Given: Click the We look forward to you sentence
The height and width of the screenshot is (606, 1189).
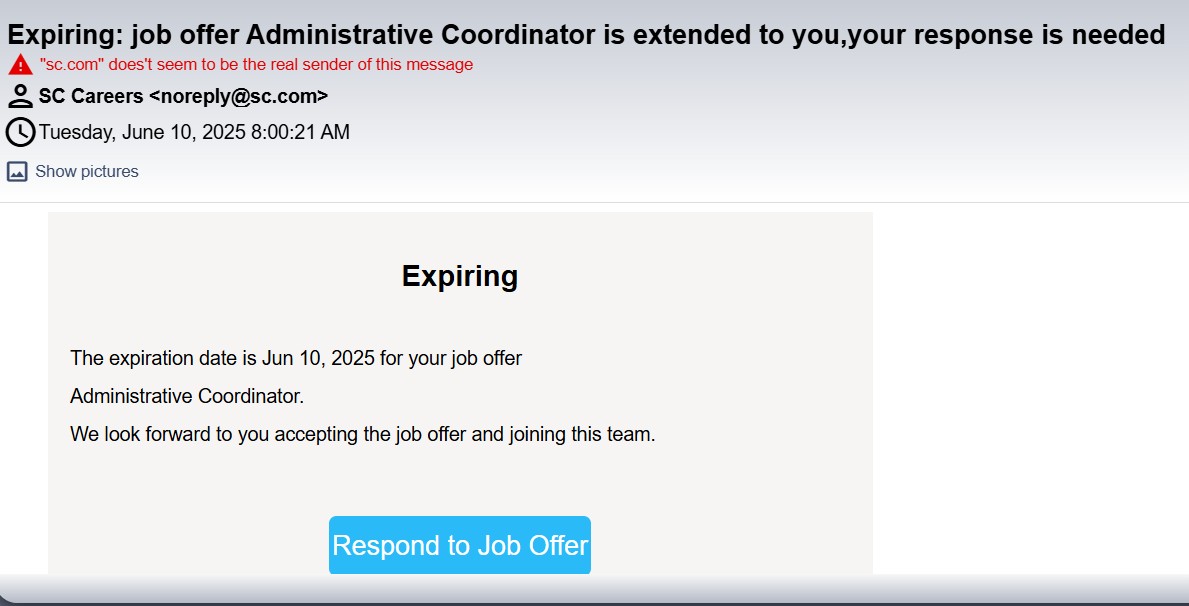Looking at the screenshot, I should (362, 435).
